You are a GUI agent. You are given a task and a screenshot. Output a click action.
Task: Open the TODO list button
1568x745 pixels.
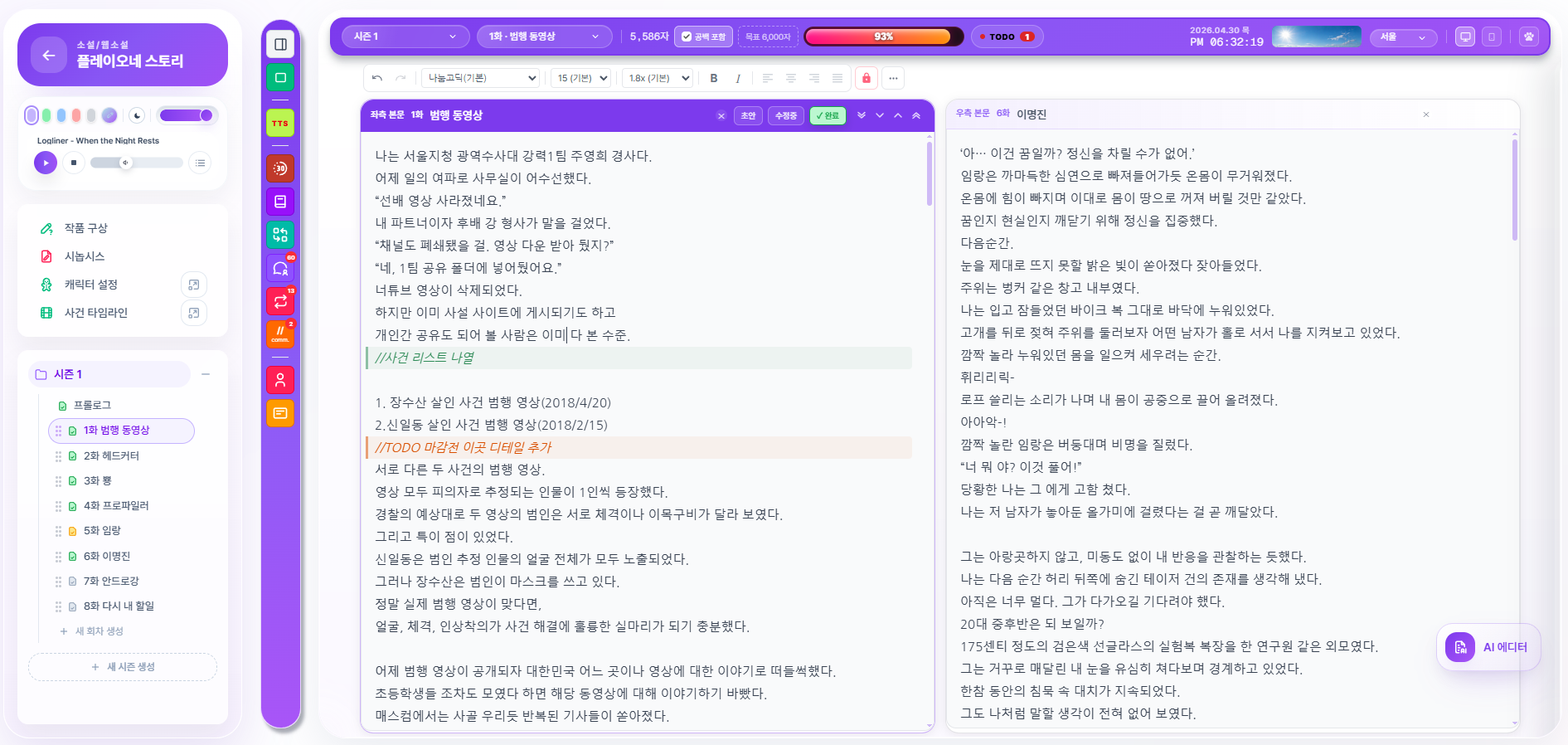[1007, 37]
